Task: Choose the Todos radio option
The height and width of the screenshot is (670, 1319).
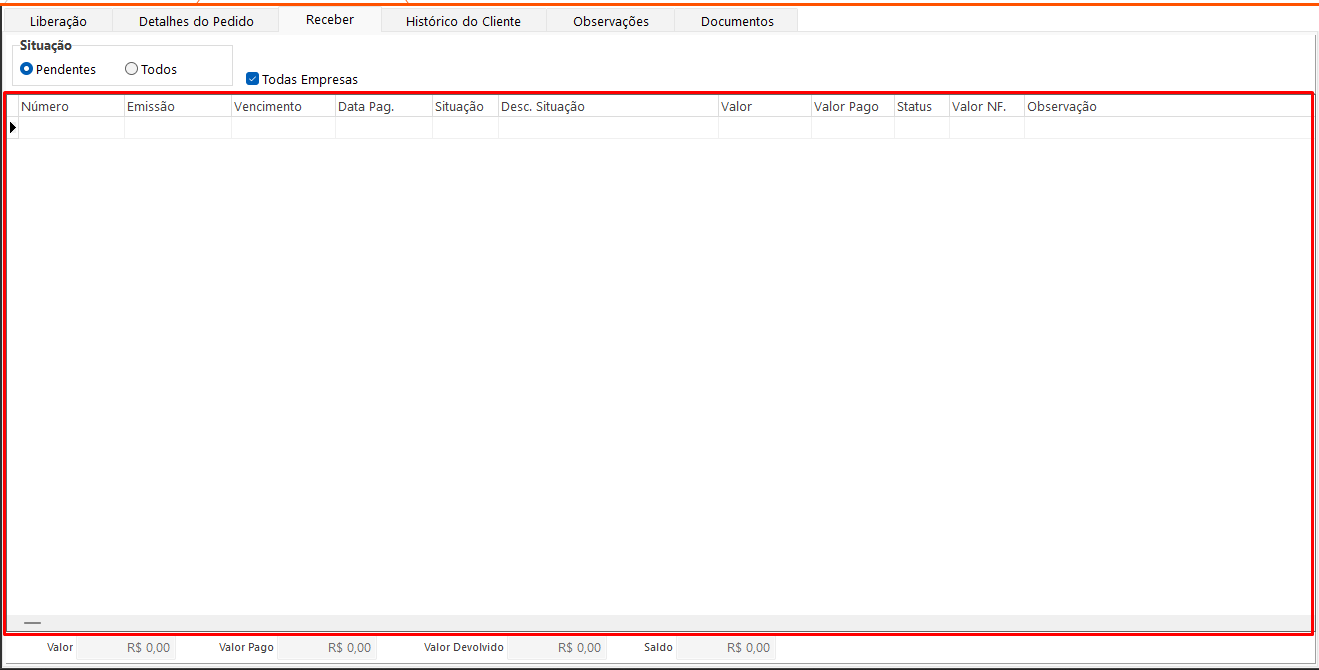Action: pos(131,69)
